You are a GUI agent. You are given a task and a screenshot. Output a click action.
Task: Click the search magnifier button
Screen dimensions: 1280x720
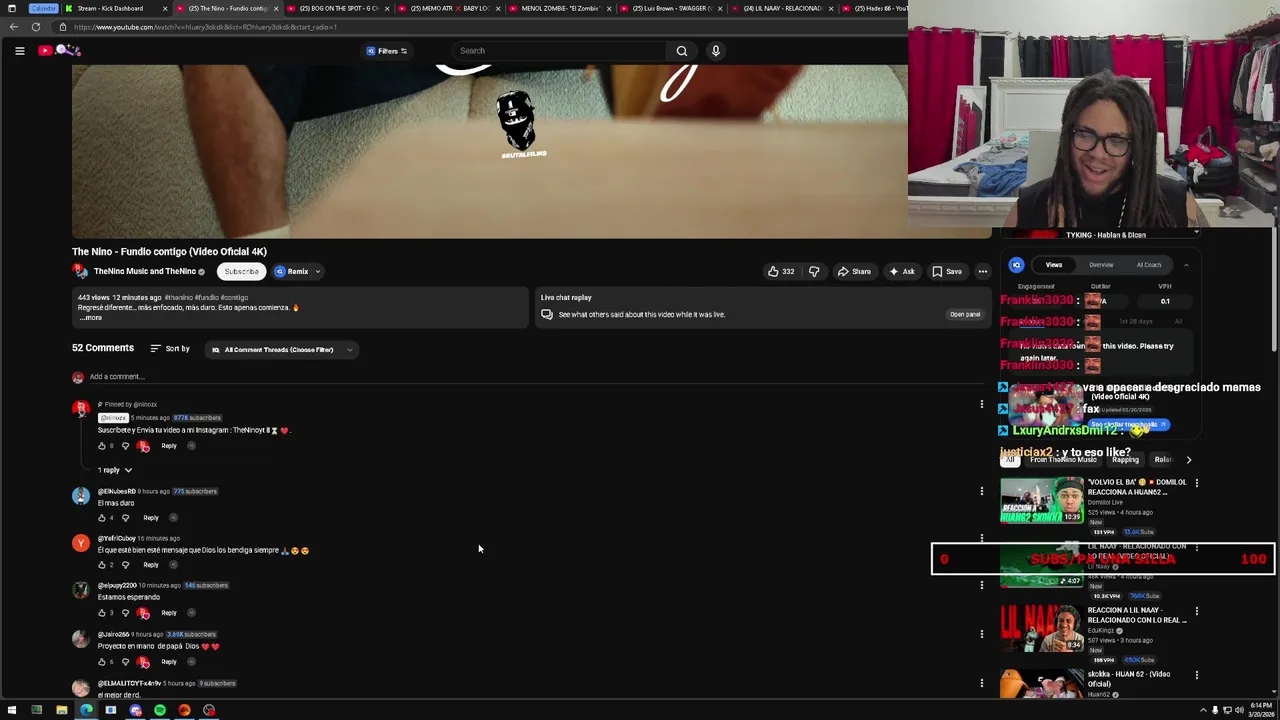pos(682,51)
